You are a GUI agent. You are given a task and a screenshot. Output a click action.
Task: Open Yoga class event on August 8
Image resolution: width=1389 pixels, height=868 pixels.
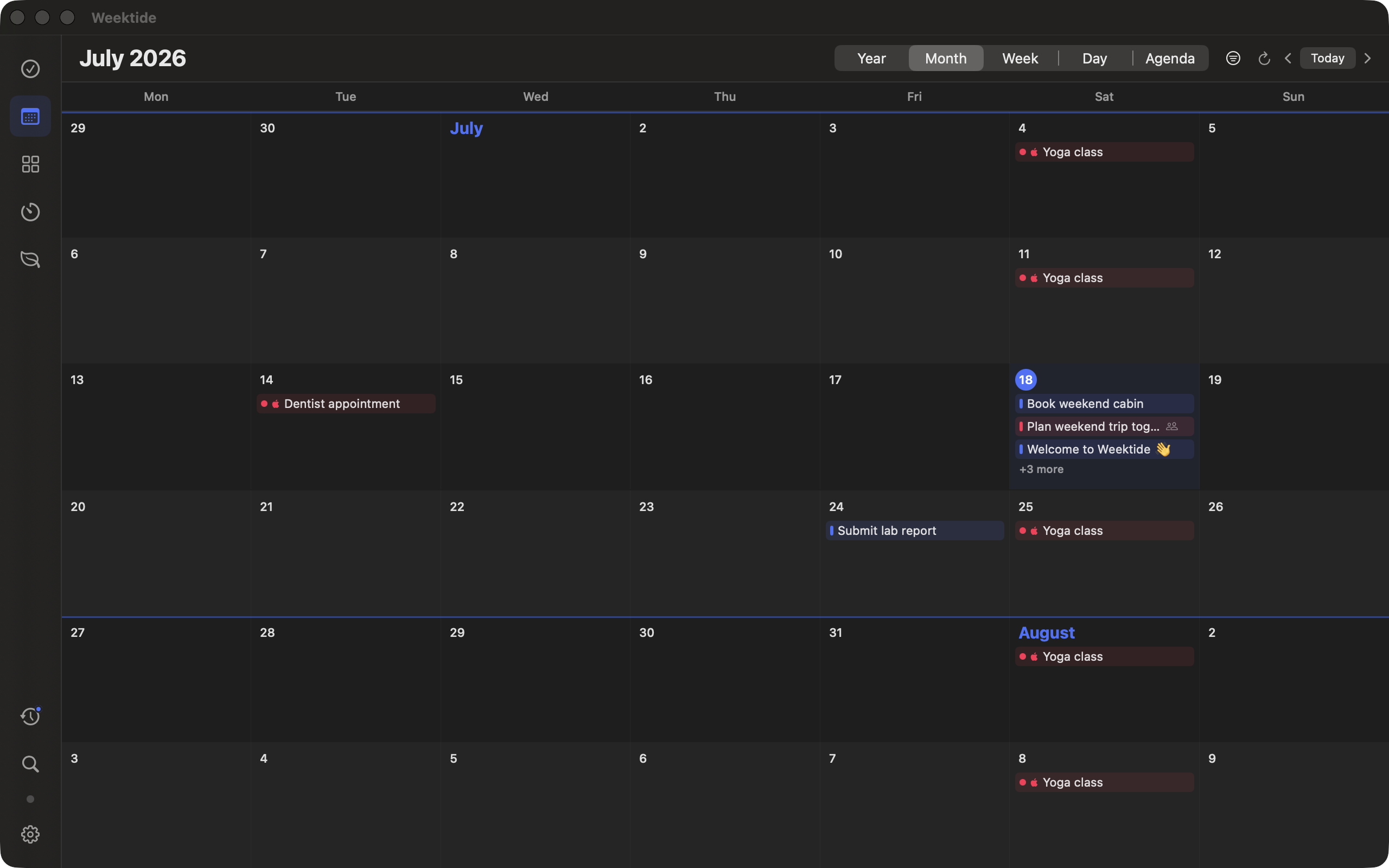click(x=1104, y=782)
